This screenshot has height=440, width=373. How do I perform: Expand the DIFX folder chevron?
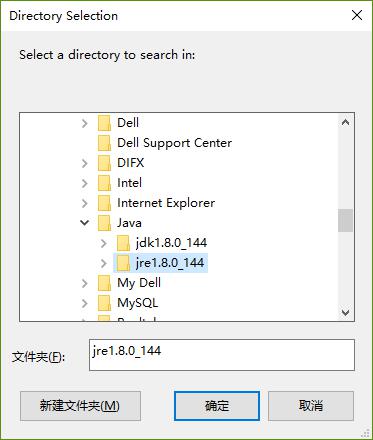(x=85, y=163)
